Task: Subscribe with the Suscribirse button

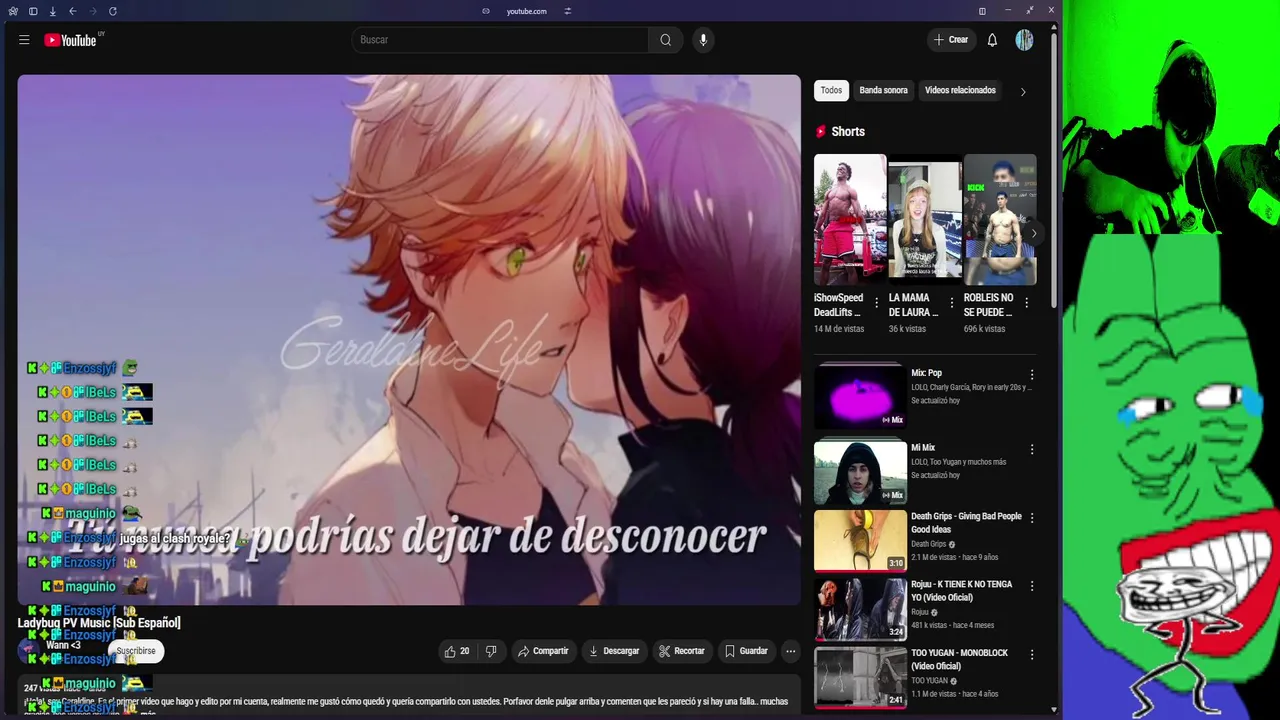Action: [x=136, y=651]
